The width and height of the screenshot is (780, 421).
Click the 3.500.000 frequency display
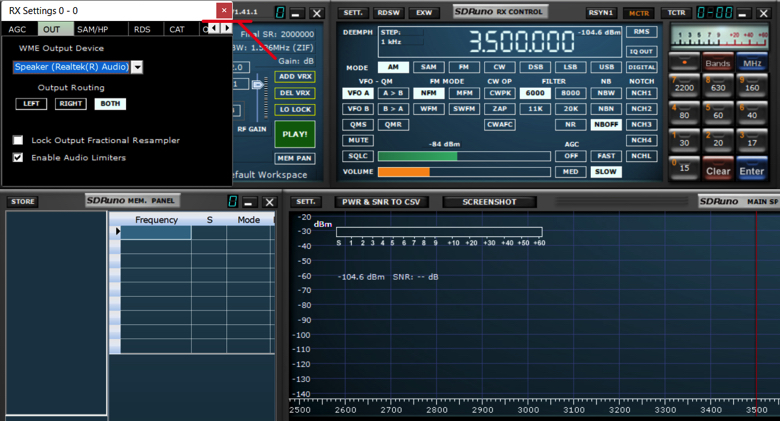[x=521, y=41]
